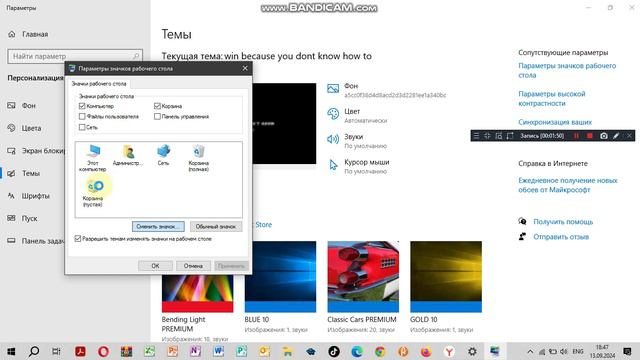Open OneNote from the taskbar
640x360 pixels.
click(196, 351)
